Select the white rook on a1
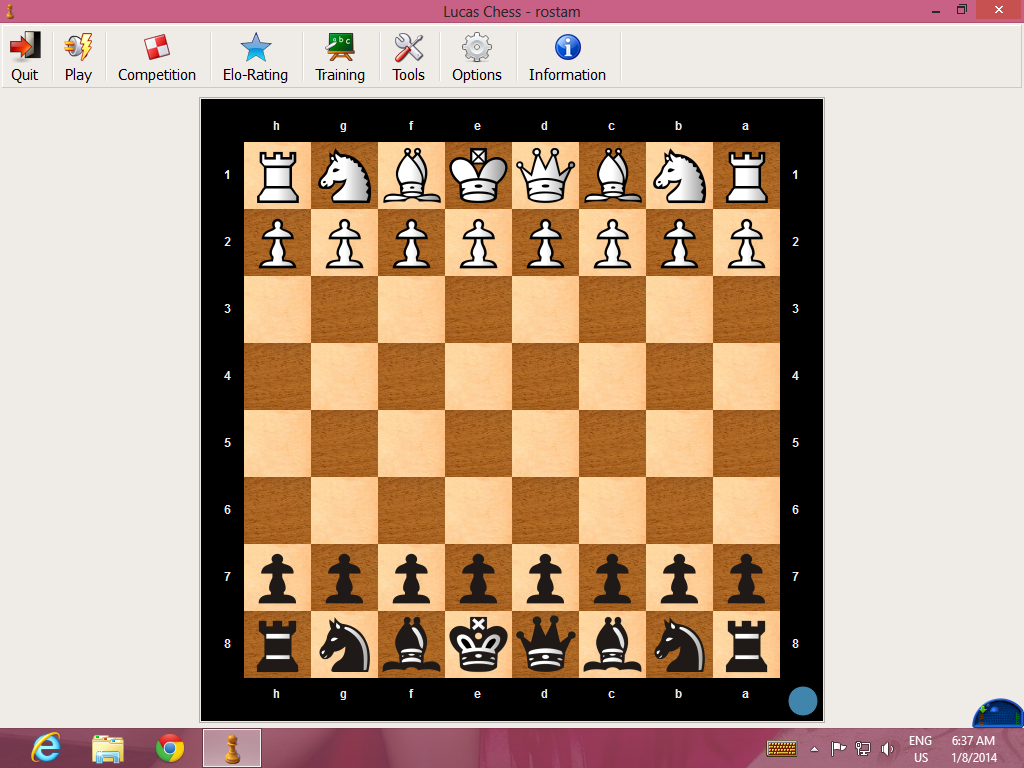Image resolution: width=1024 pixels, height=768 pixels. pos(746,175)
